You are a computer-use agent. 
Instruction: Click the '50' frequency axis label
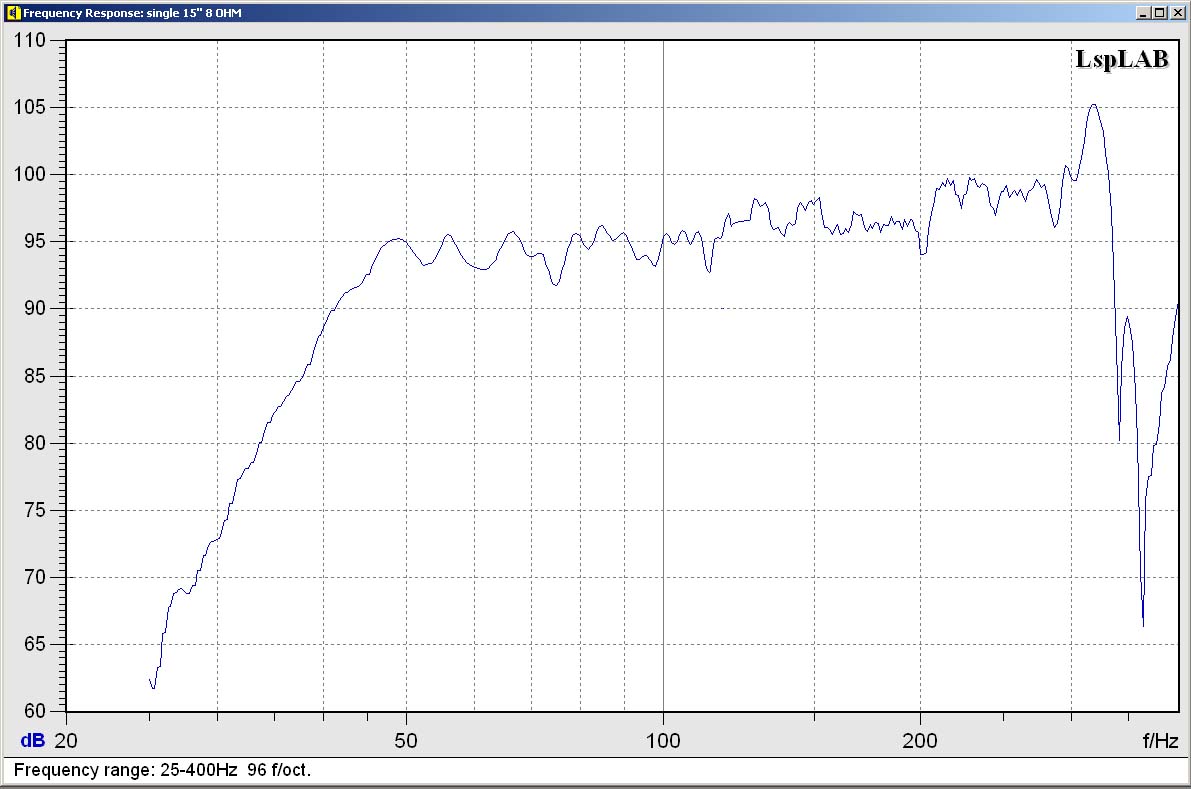pos(406,741)
